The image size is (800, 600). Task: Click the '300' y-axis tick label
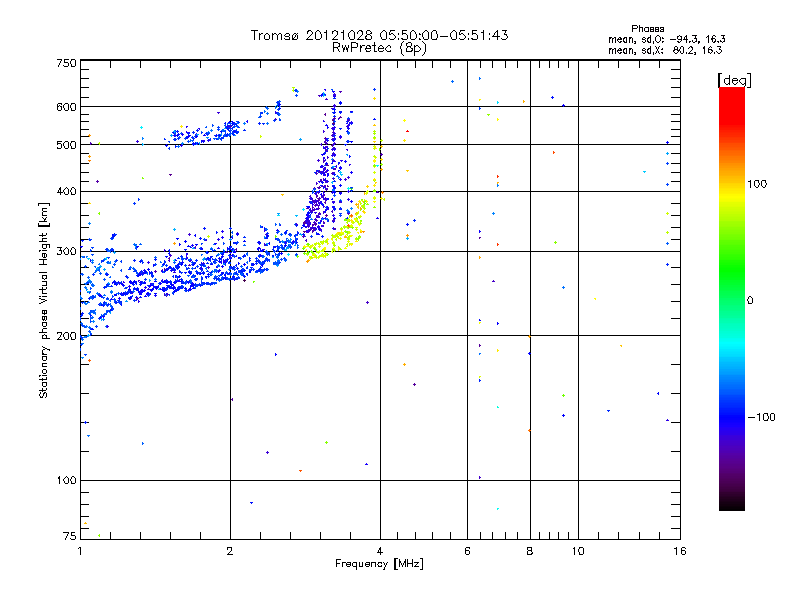pos(66,252)
